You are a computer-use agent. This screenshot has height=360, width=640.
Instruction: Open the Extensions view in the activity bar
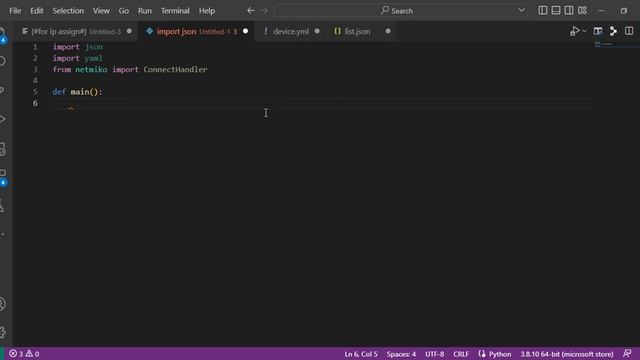point(3,149)
